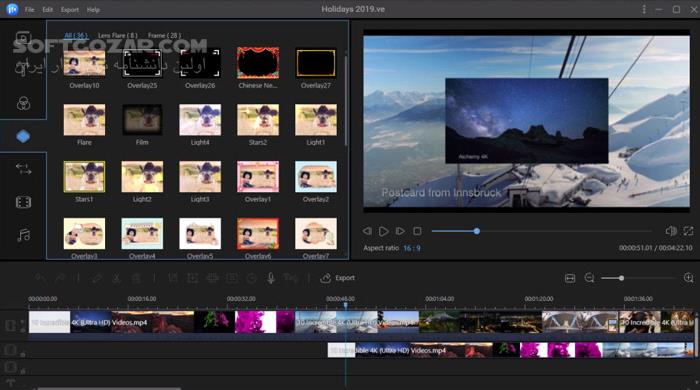Open the ellipsis menu in title bar
700x390 pixels.
[x=644, y=9]
